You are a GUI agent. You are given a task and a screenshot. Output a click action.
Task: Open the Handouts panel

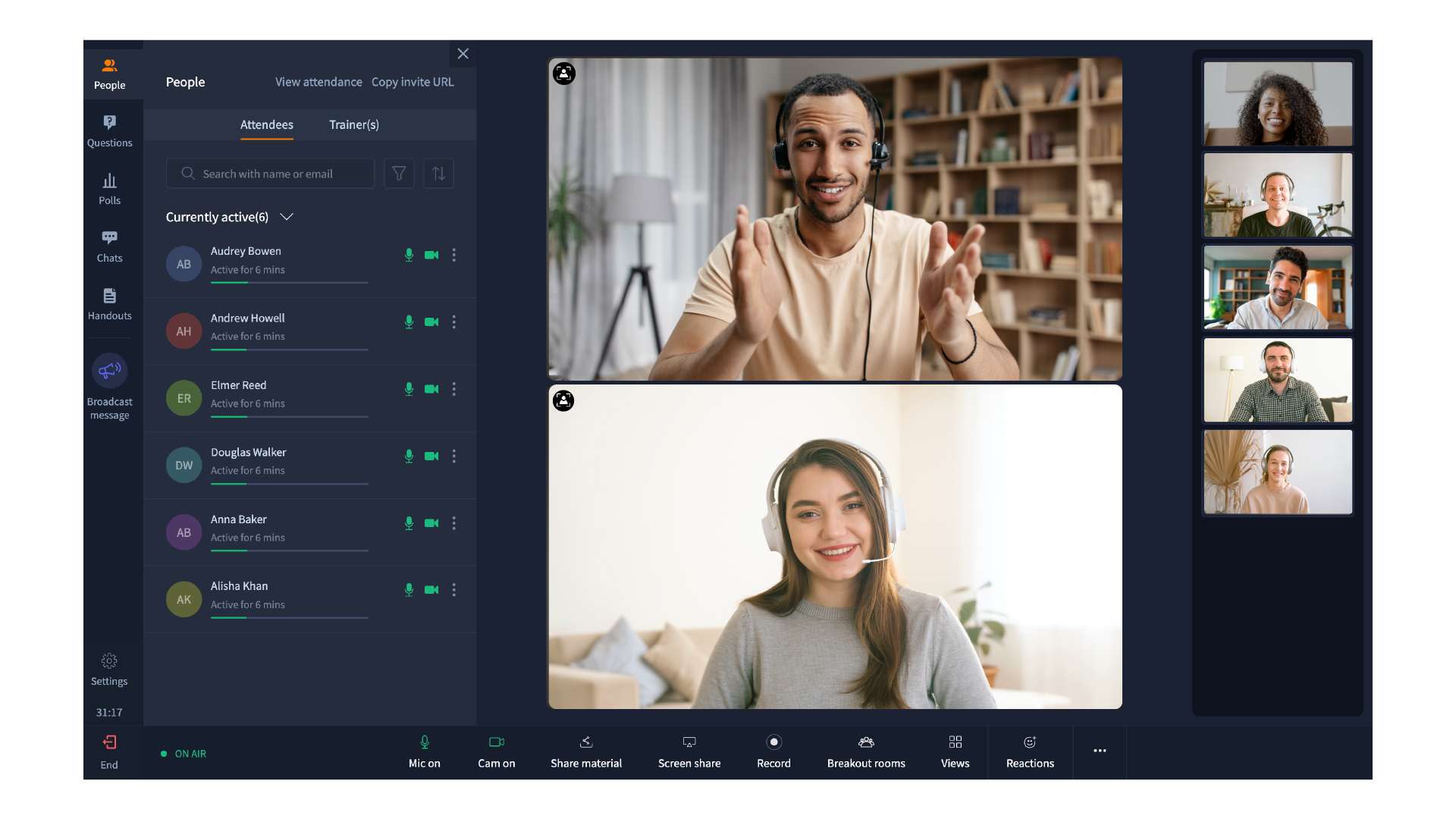[109, 303]
